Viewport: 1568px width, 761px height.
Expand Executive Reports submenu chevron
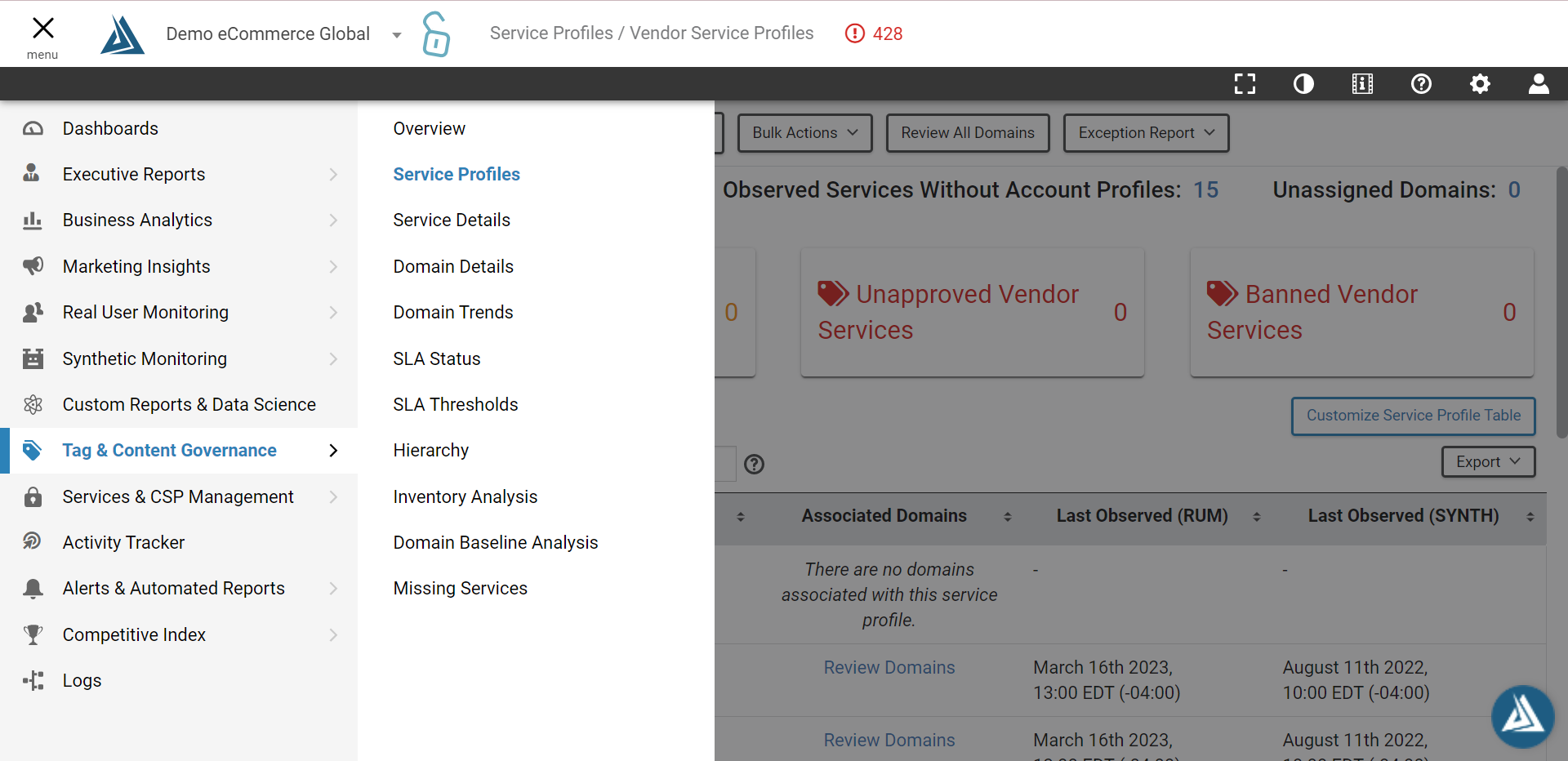333,174
